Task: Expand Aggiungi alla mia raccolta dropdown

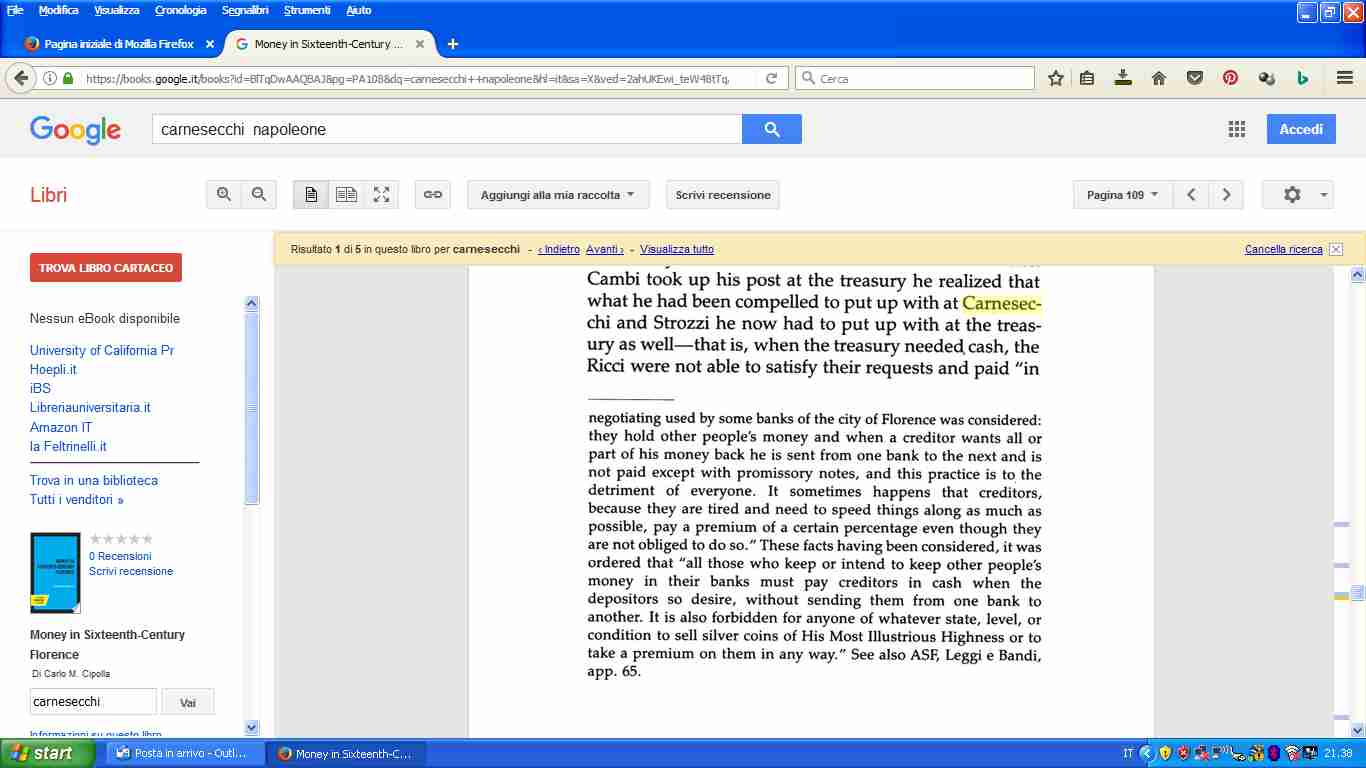Action: coord(557,195)
